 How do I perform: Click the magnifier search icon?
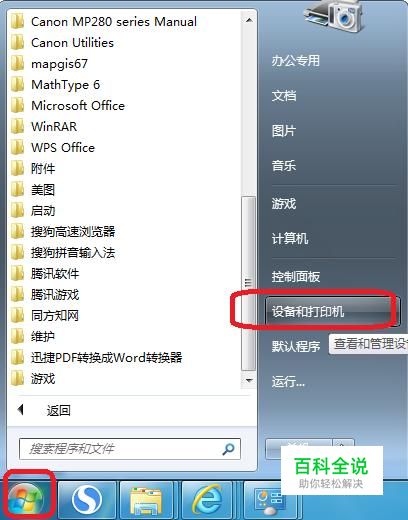(228, 449)
